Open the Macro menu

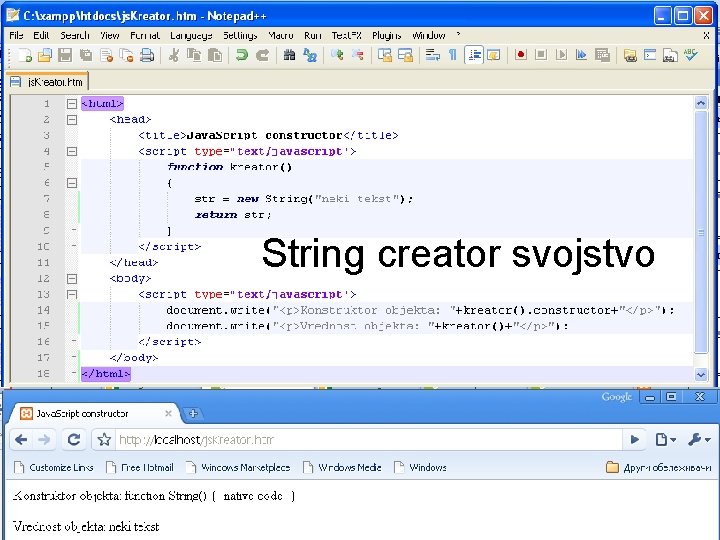(281, 35)
